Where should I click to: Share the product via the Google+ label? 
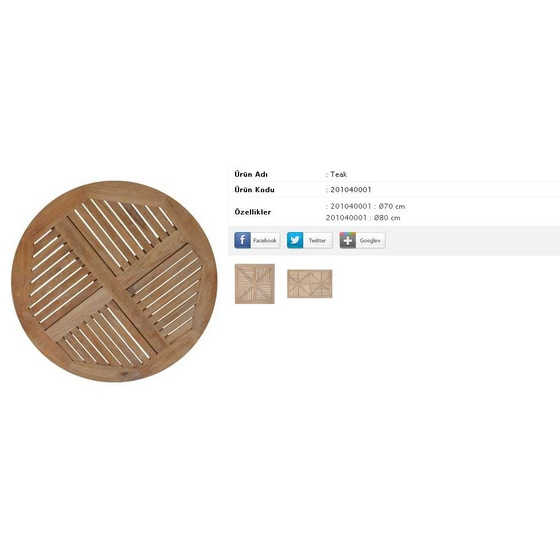pos(370,240)
